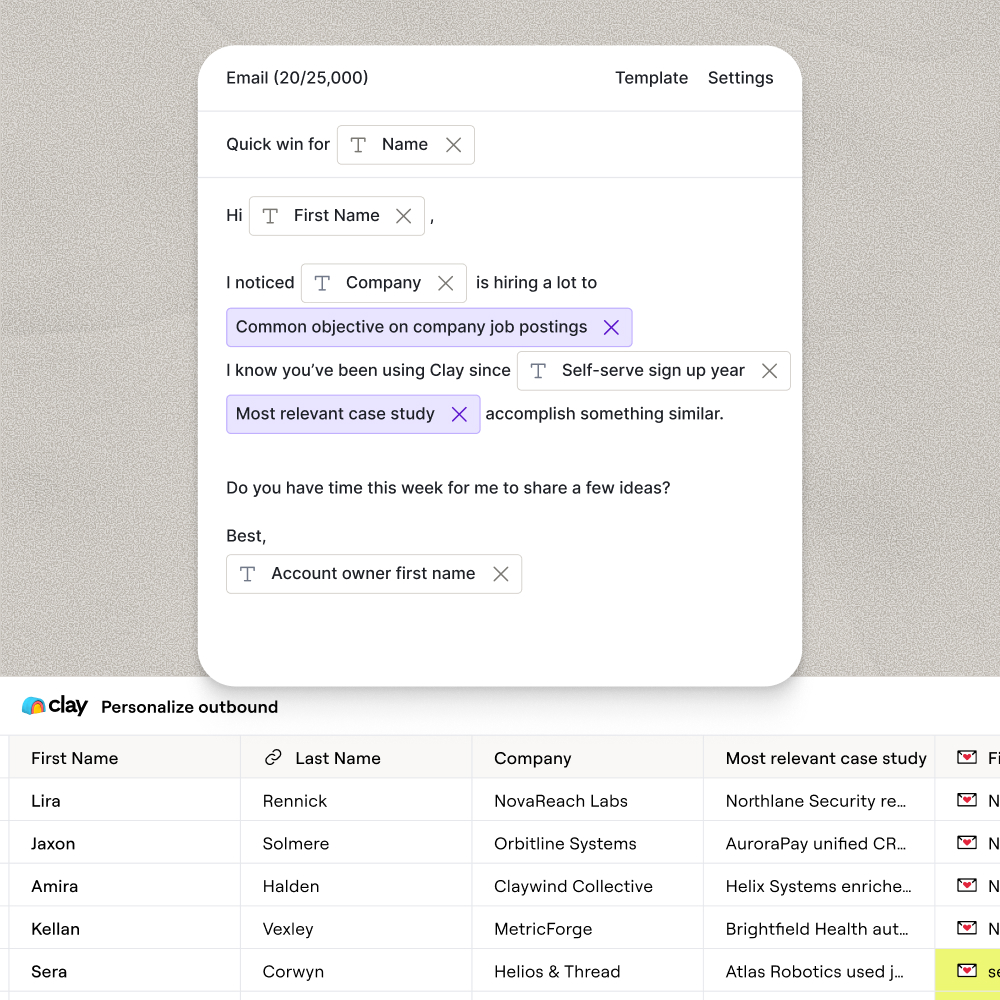Click First Name column header
Screen dimensions: 1000x1000
click(124, 758)
